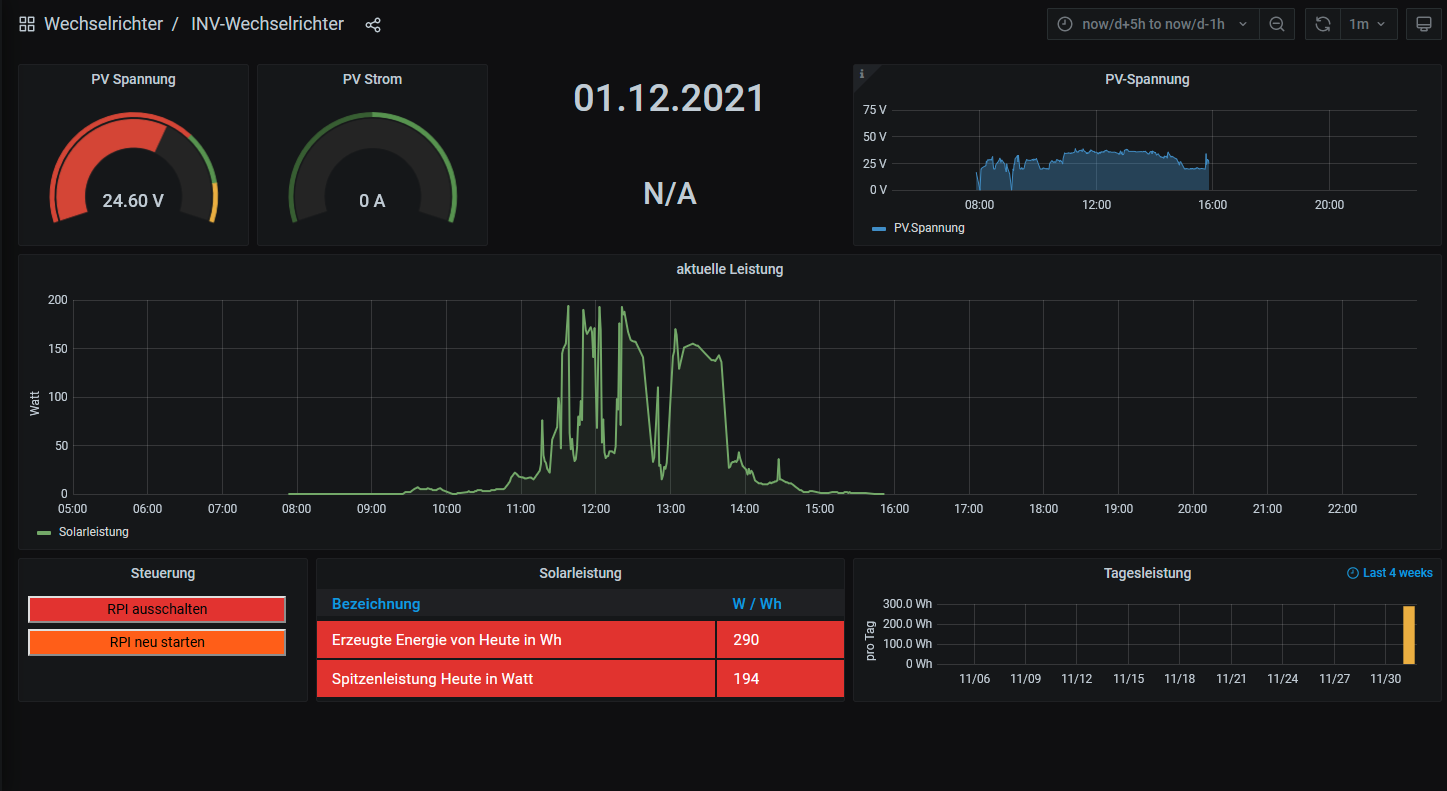Open the Wechselrichter folder breadcrumb
The height and width of the screenshot is (791, 1447).
point(103,24)
